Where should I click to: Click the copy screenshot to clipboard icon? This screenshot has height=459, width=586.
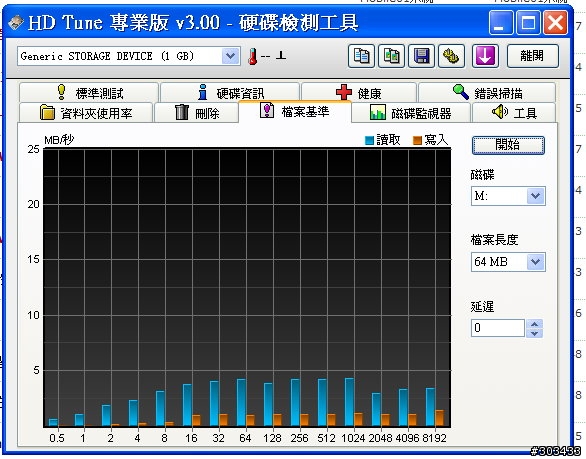point(391,56)
